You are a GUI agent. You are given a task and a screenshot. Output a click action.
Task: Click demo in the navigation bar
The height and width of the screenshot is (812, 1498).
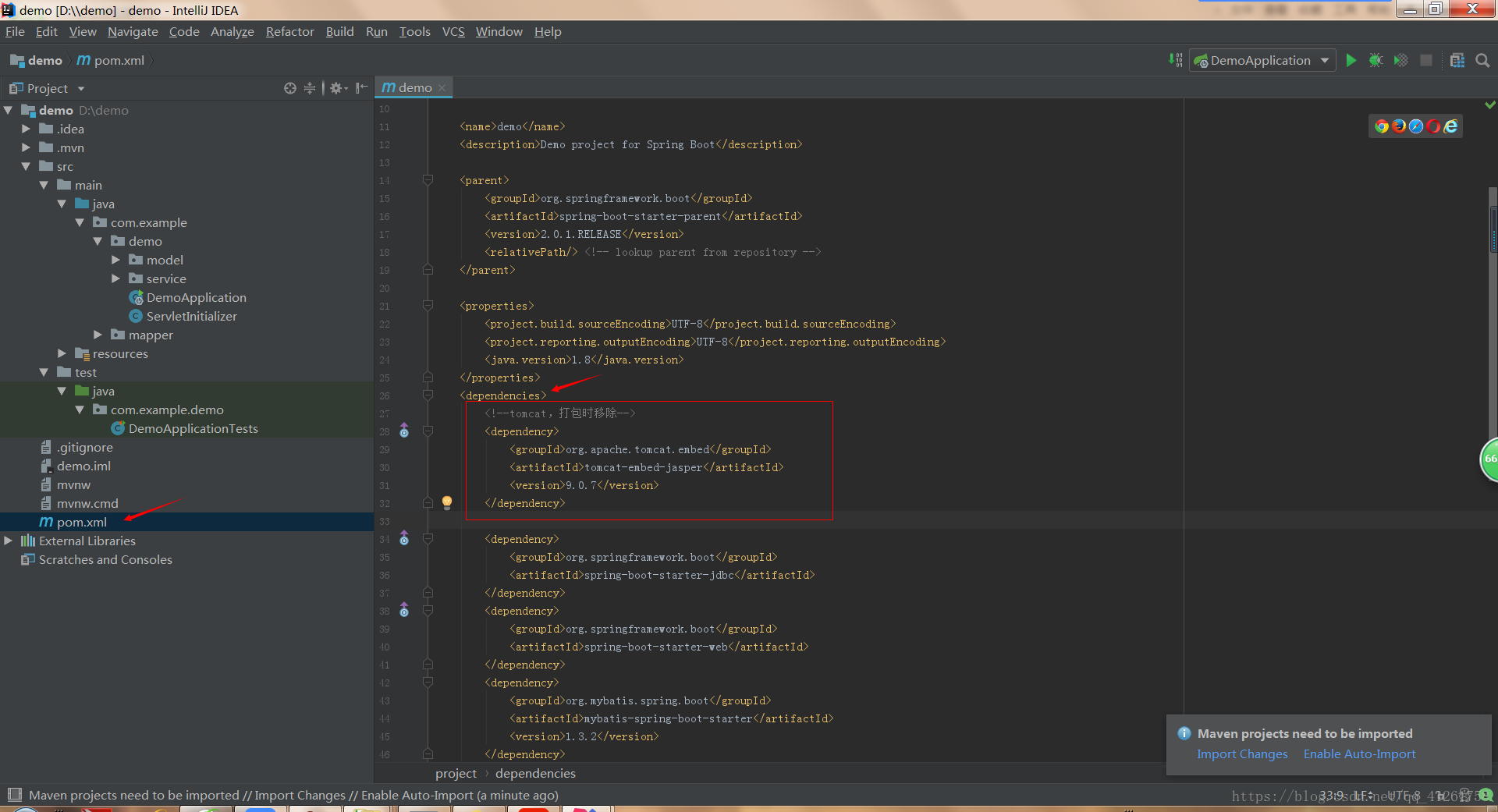37,60
